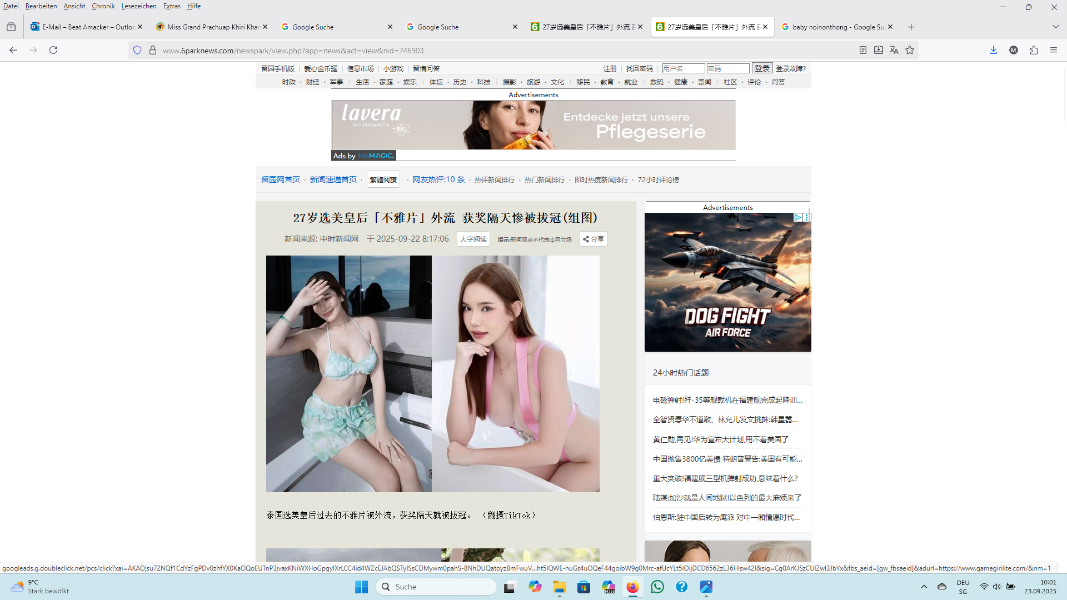The height and width of the screenshot is (600, 1067).
Task: Switch to the Miss Grand Prachuap Khiri Khan tab
Action: click(x=208, y=27)
